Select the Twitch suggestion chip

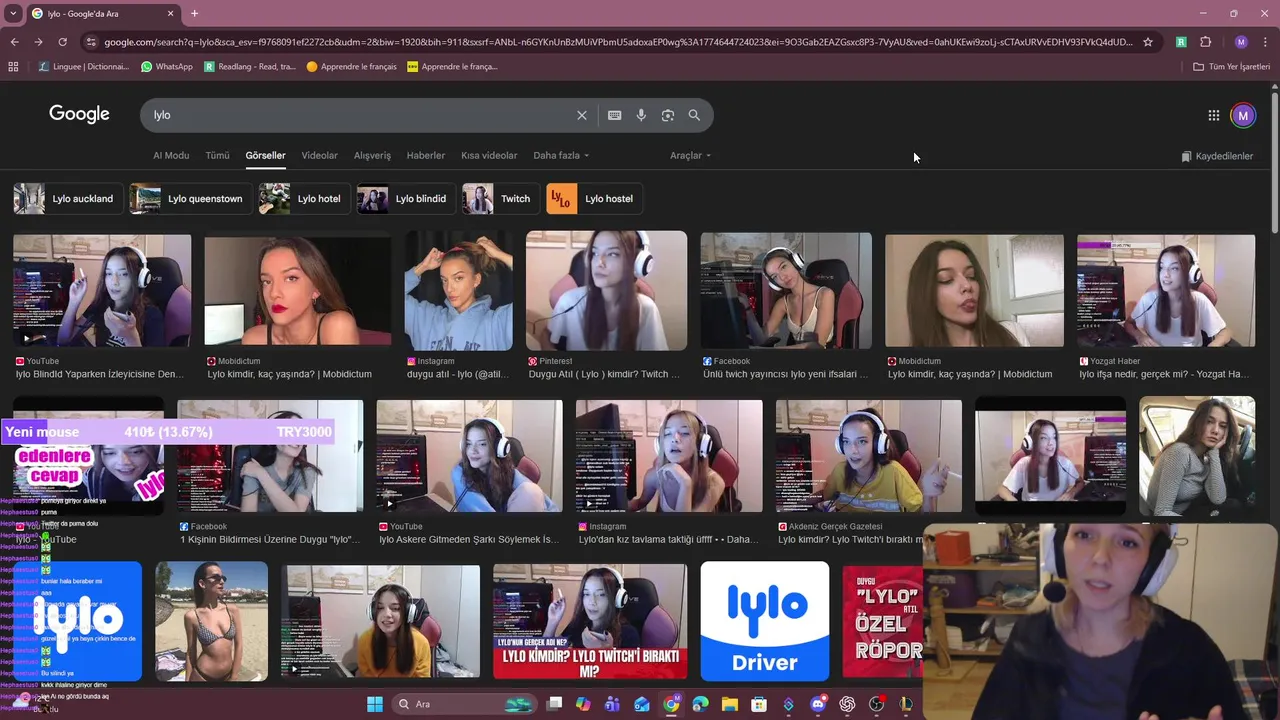click(x=501, y=199)
